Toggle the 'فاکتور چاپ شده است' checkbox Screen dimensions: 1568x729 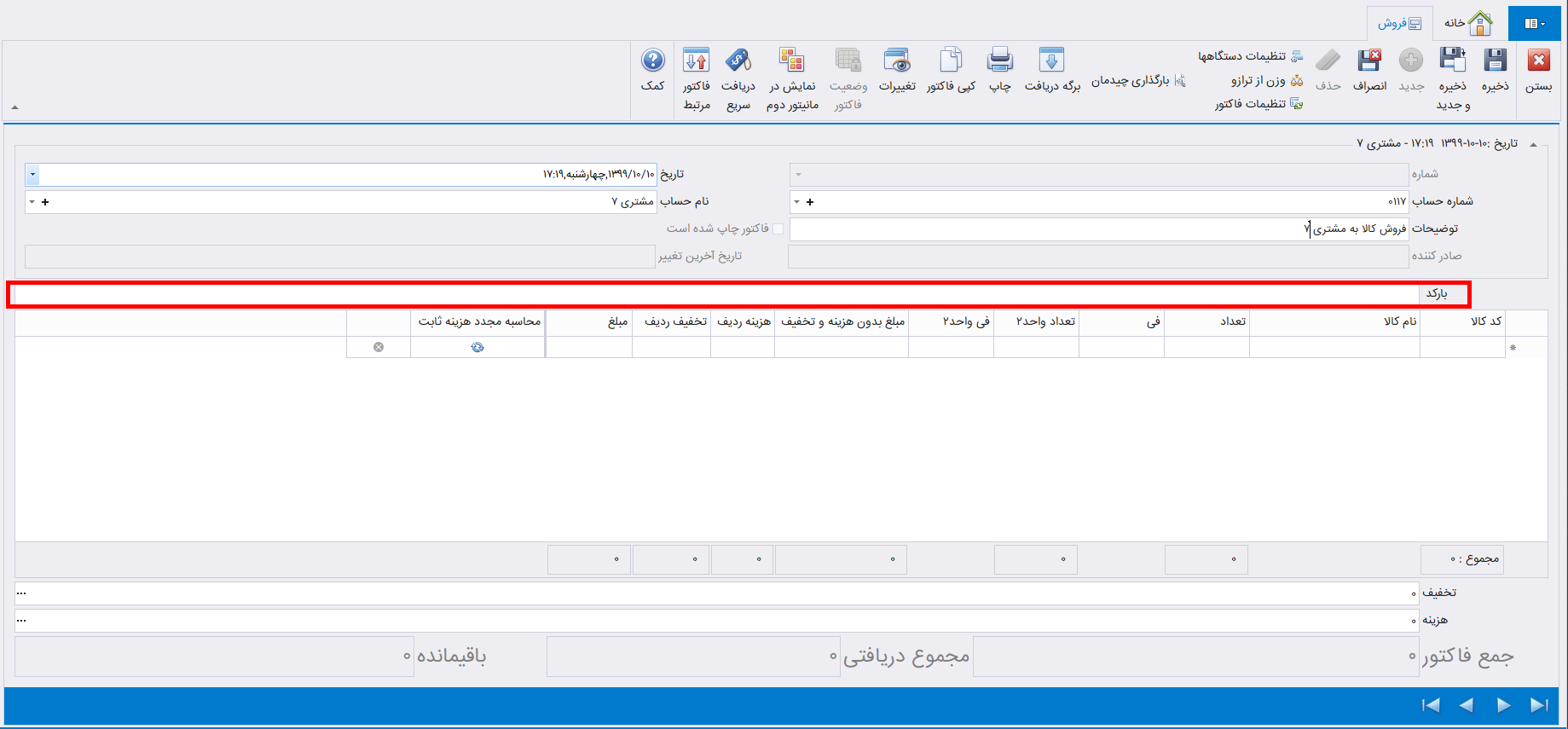778,229
